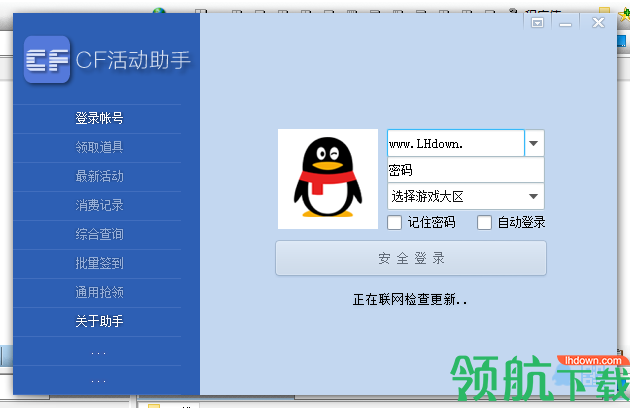Click the 安全登录 button
Viewport: 630px width, 408px height.
coord(411,258)
